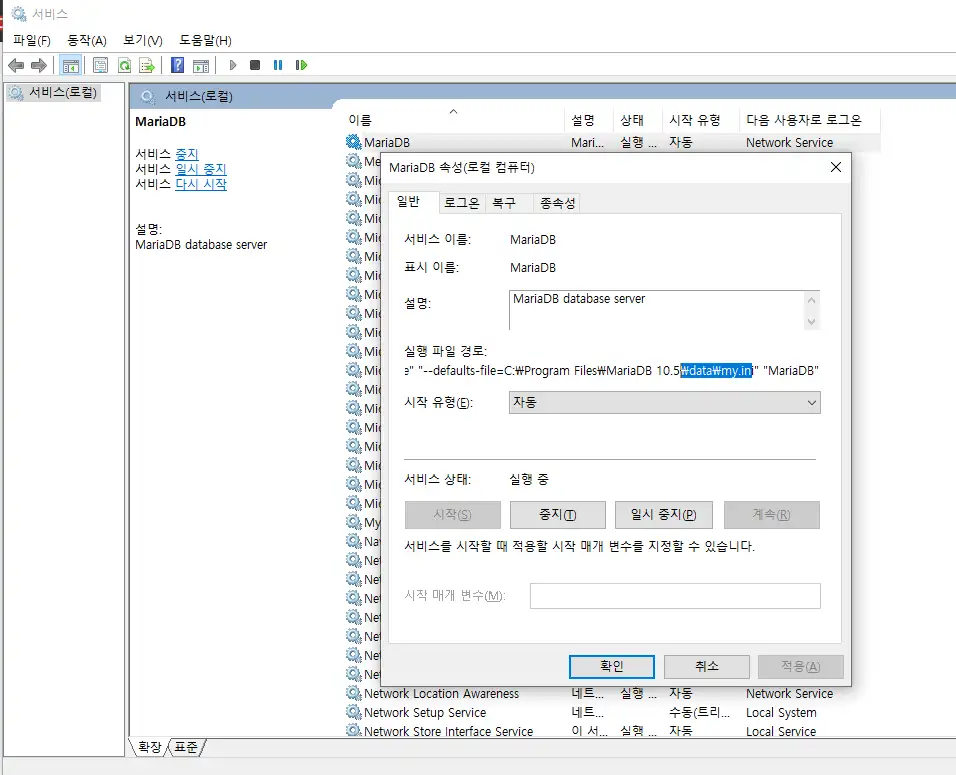Click the 서비스 중지 link

(187, 154)
